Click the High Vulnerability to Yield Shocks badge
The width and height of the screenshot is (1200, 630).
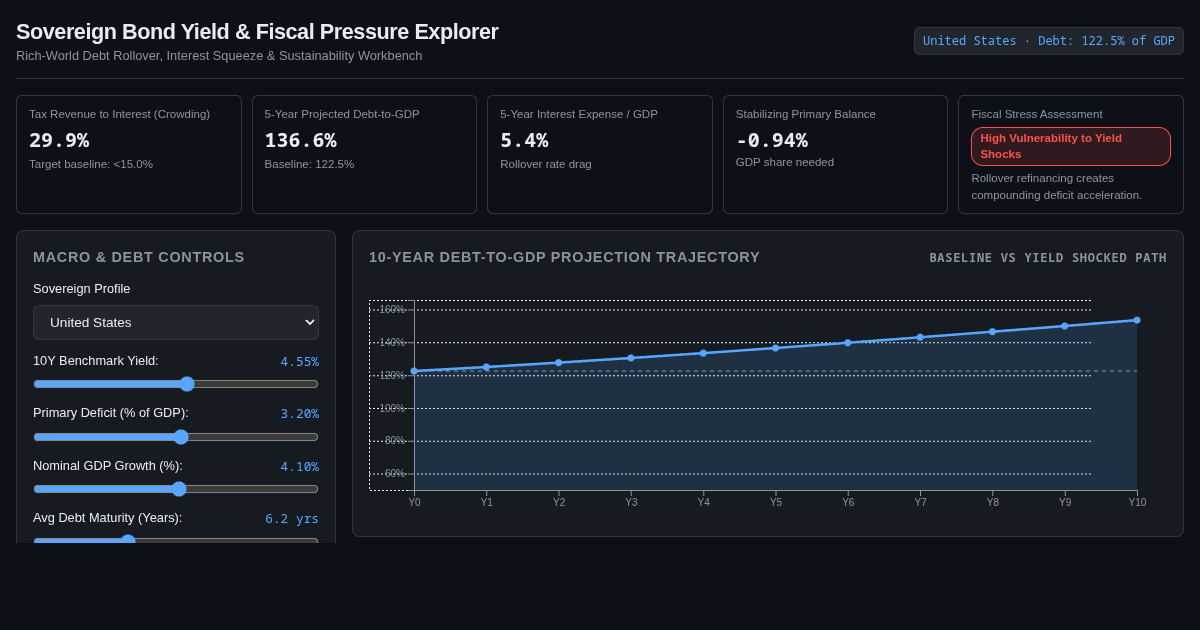tap(1071, 146)
